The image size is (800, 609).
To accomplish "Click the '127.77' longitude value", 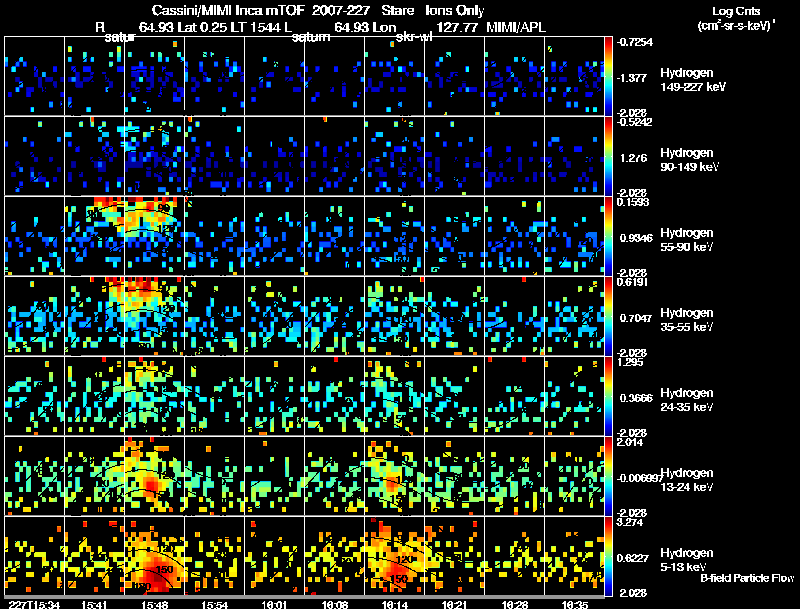I will pyautogui.click(x=457, y=27).
